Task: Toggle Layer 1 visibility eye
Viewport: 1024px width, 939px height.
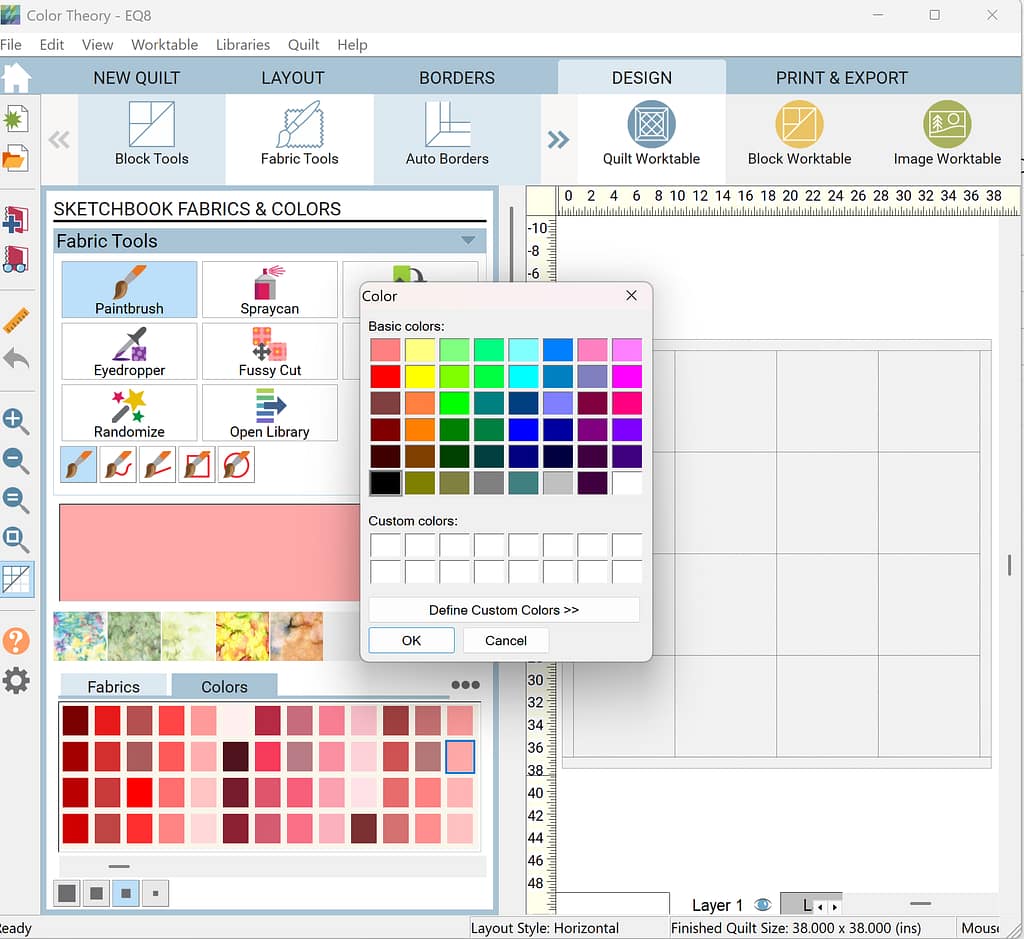Action: 763,905
